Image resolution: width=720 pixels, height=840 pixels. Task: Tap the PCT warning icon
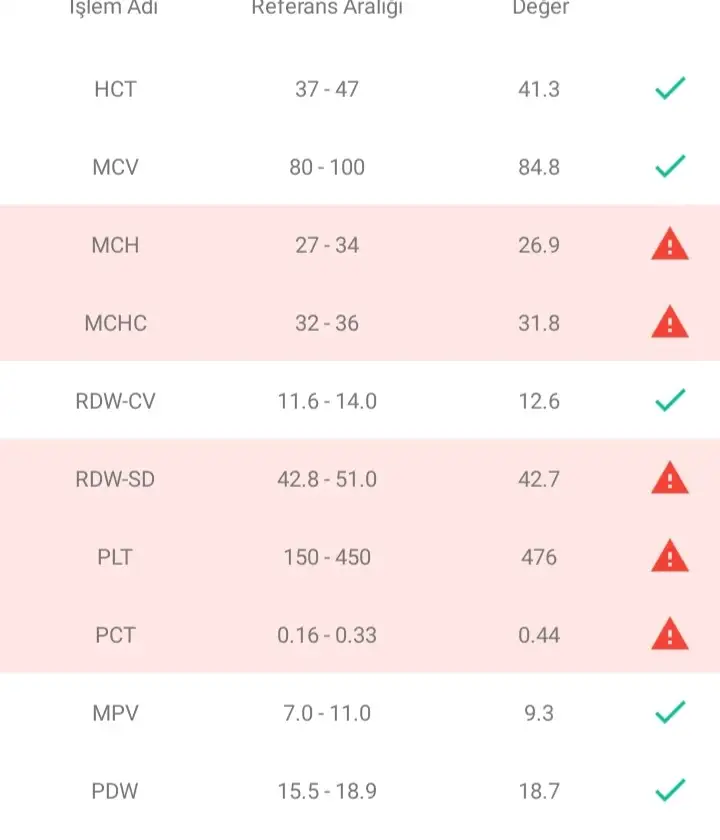(670, 634)
